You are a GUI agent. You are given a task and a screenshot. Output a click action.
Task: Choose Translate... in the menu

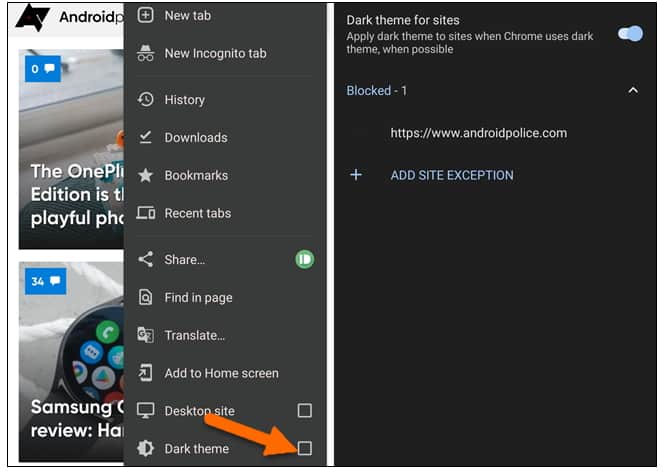[x=225, y=335]
